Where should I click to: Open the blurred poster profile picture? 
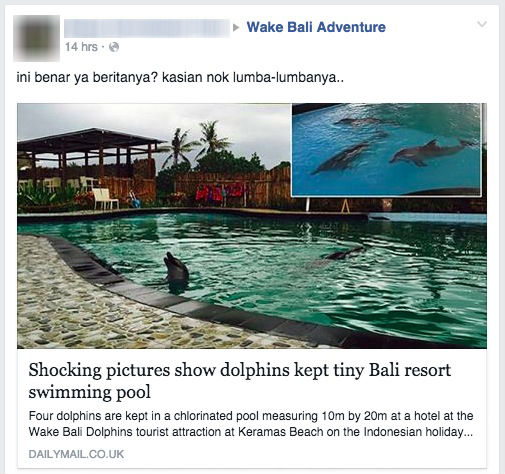coord(36,38)
